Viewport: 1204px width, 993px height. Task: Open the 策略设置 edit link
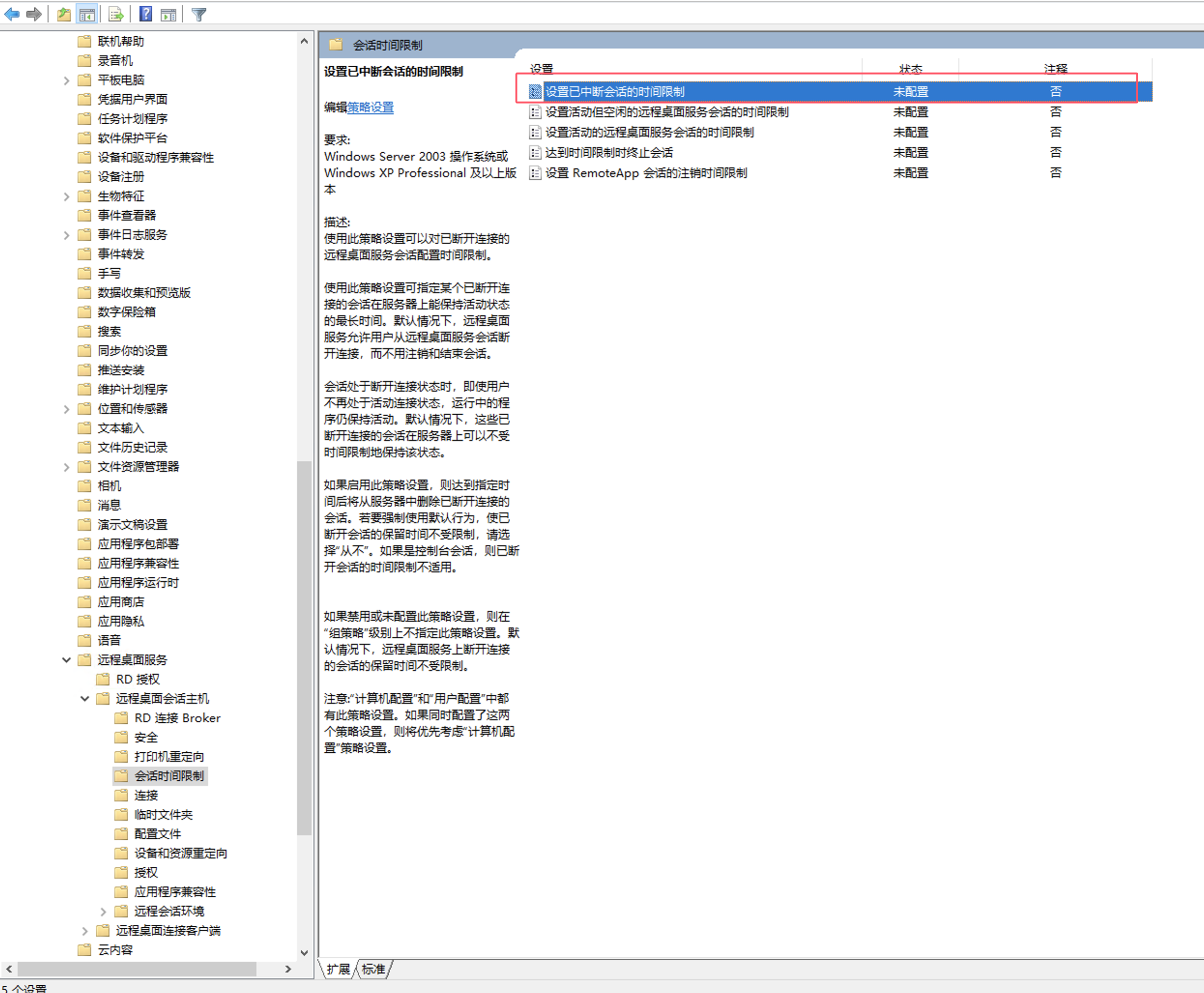point(370,107)
